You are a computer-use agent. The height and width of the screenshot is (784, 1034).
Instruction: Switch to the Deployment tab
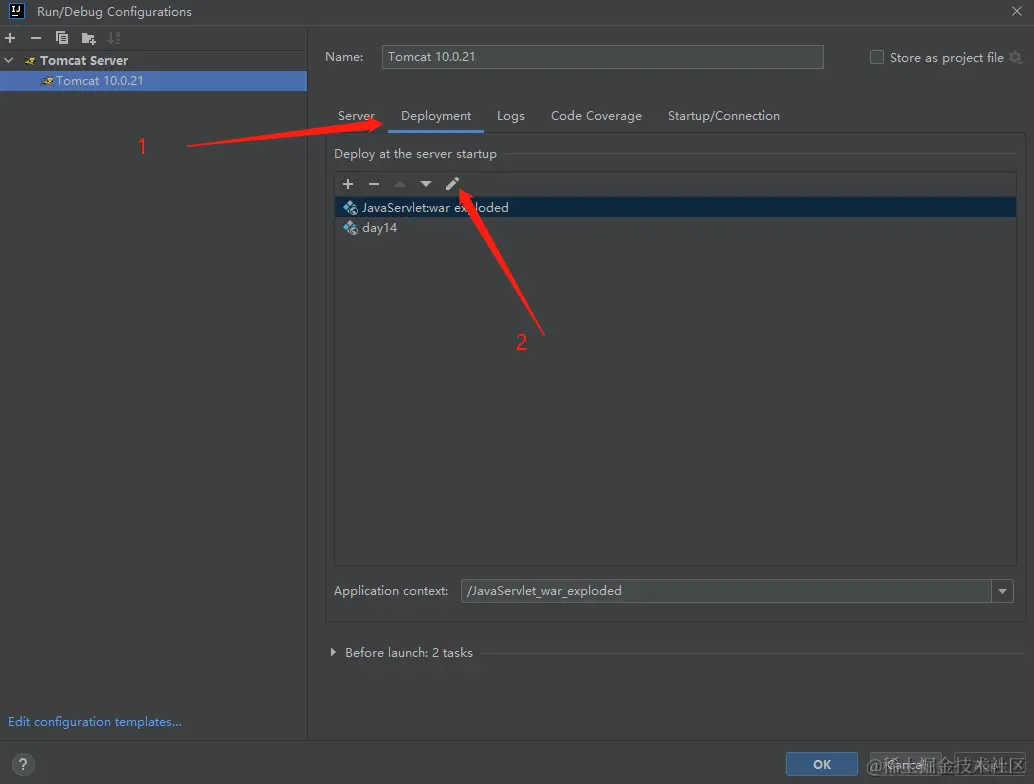436,115
